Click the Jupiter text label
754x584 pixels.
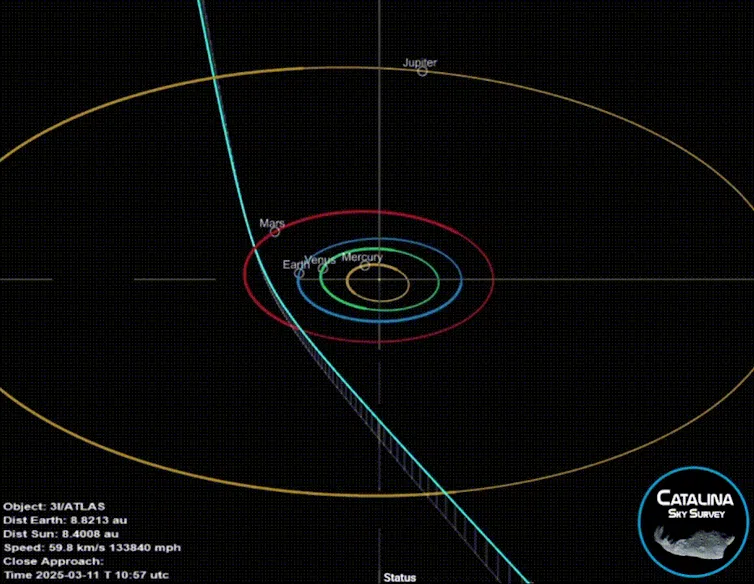[420, 63]
